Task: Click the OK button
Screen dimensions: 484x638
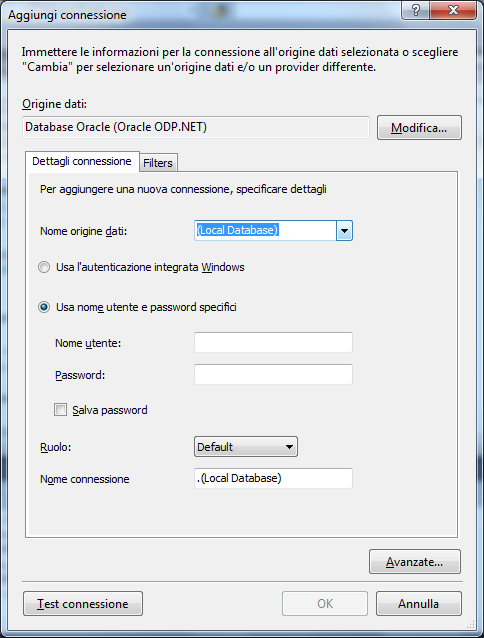Action: click(x=325, y=604)
